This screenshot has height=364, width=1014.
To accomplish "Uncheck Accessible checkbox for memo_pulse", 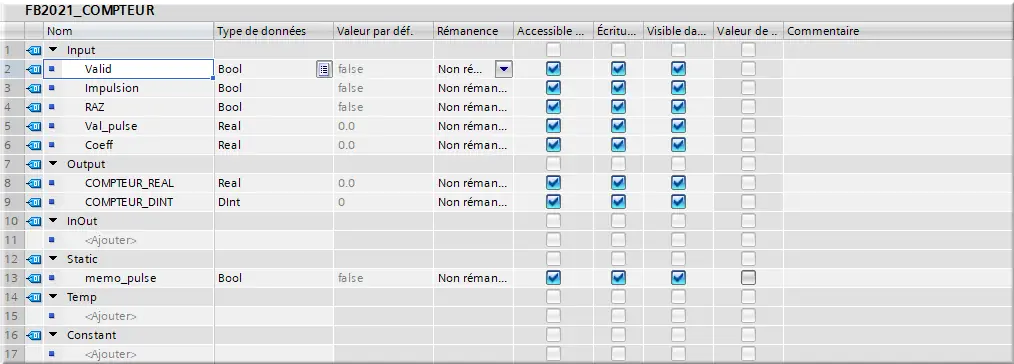I will [554, 278].
